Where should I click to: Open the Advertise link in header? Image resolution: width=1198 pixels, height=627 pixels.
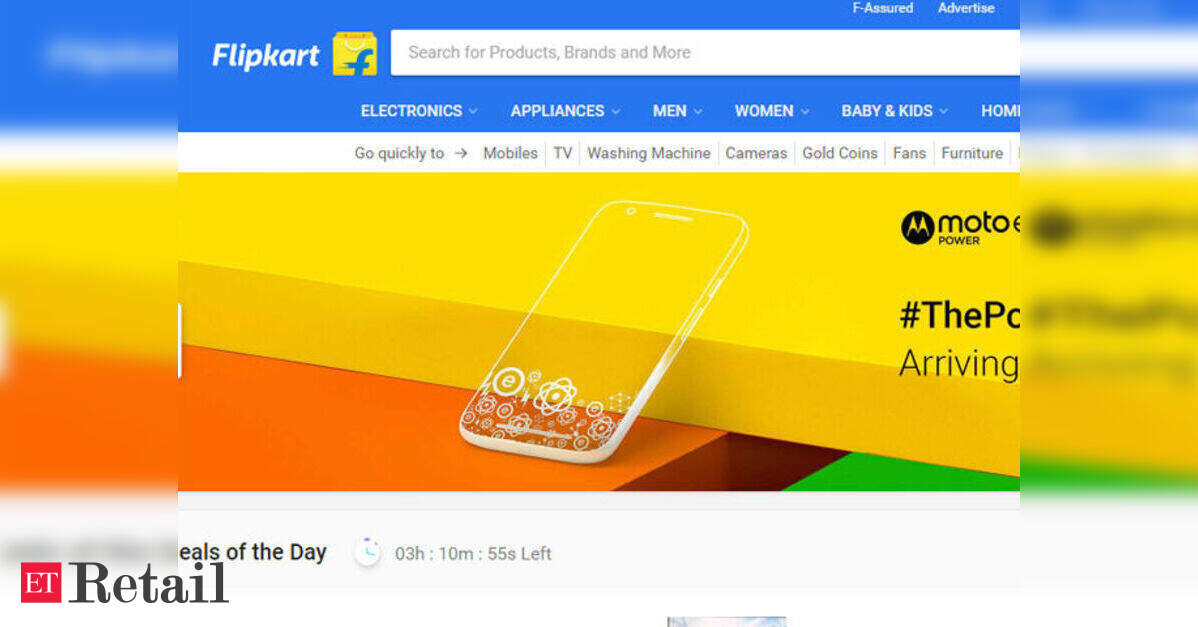coord(966,8)
